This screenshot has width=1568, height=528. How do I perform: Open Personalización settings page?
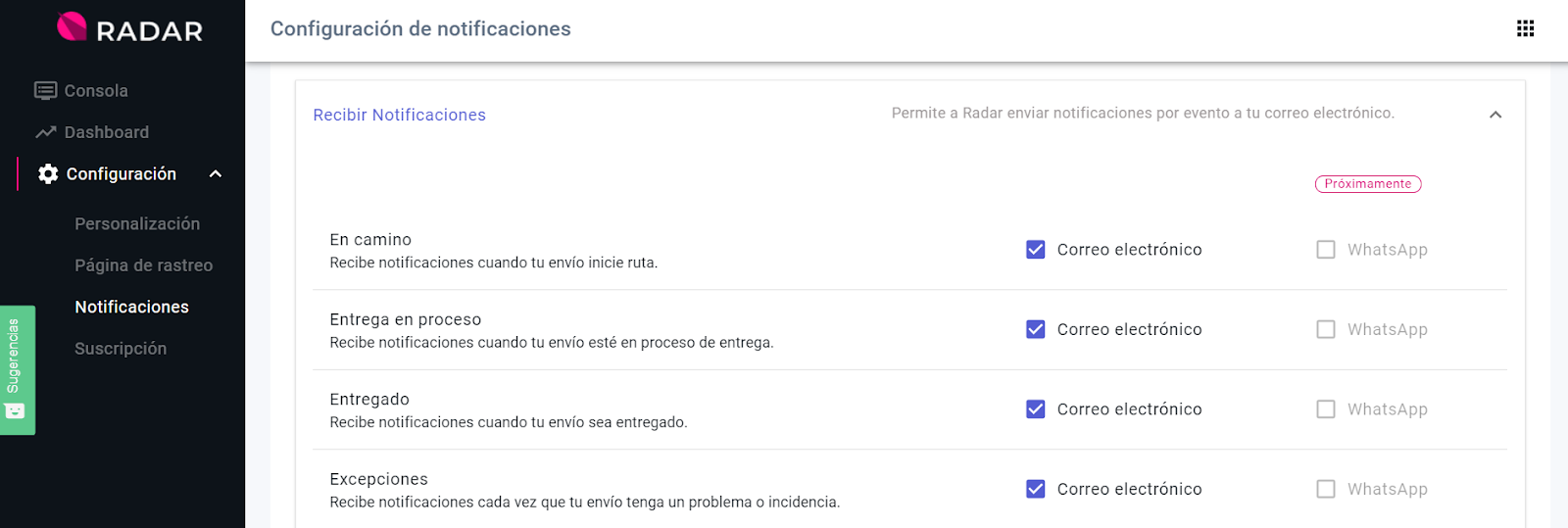click(137, 224)
